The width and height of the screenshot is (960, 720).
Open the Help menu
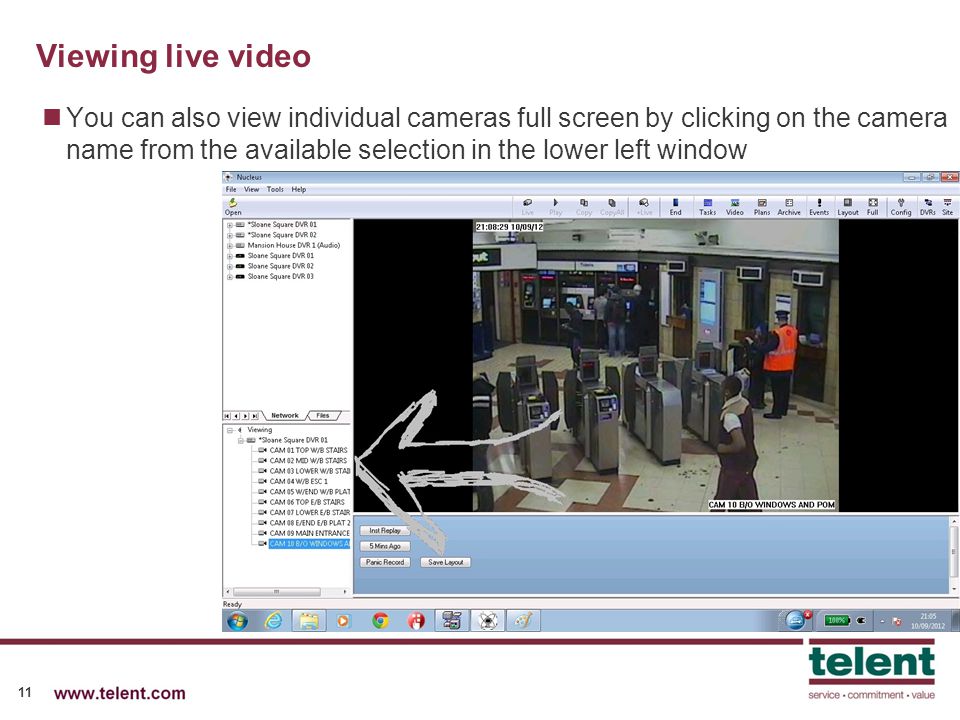(x=299, y=190)
